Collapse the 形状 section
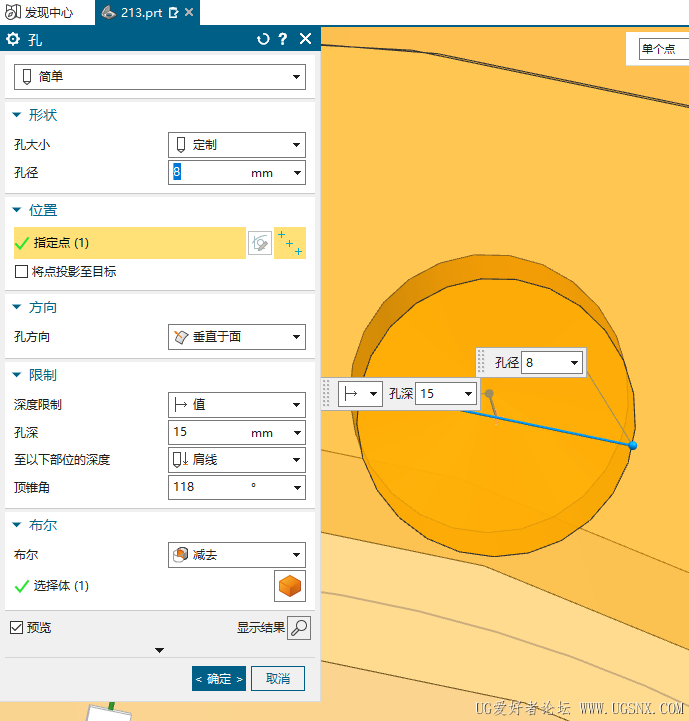This screenshot has height=721, width=689. 17,114
